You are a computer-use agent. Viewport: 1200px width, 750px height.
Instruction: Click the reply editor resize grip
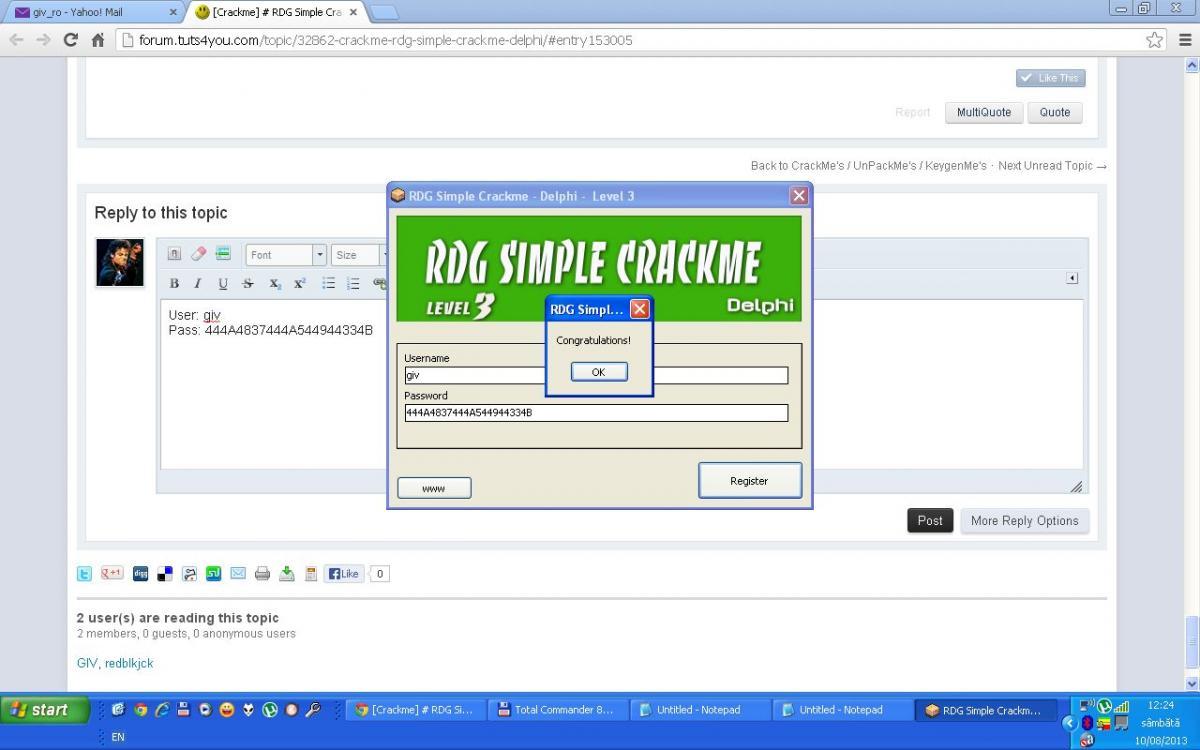[1076, 487]
